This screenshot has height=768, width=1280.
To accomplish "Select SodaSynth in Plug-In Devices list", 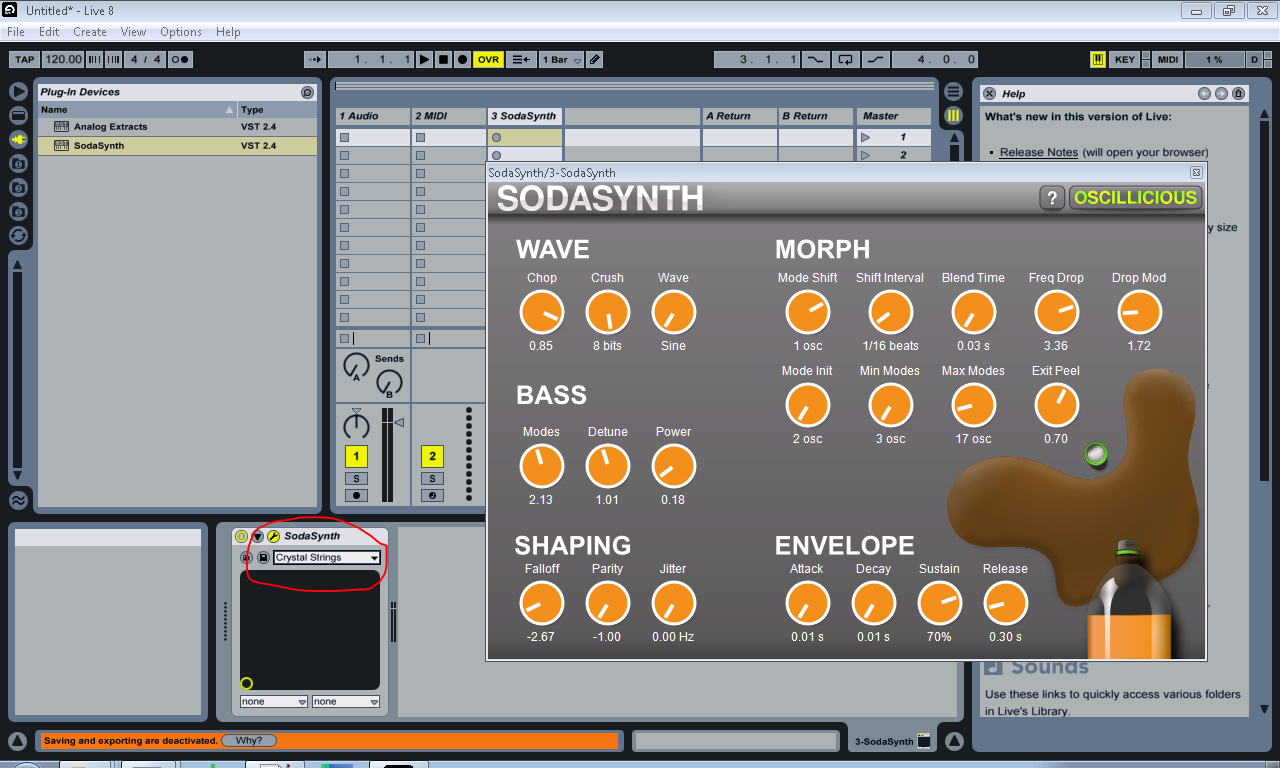I will coord(177,145).
